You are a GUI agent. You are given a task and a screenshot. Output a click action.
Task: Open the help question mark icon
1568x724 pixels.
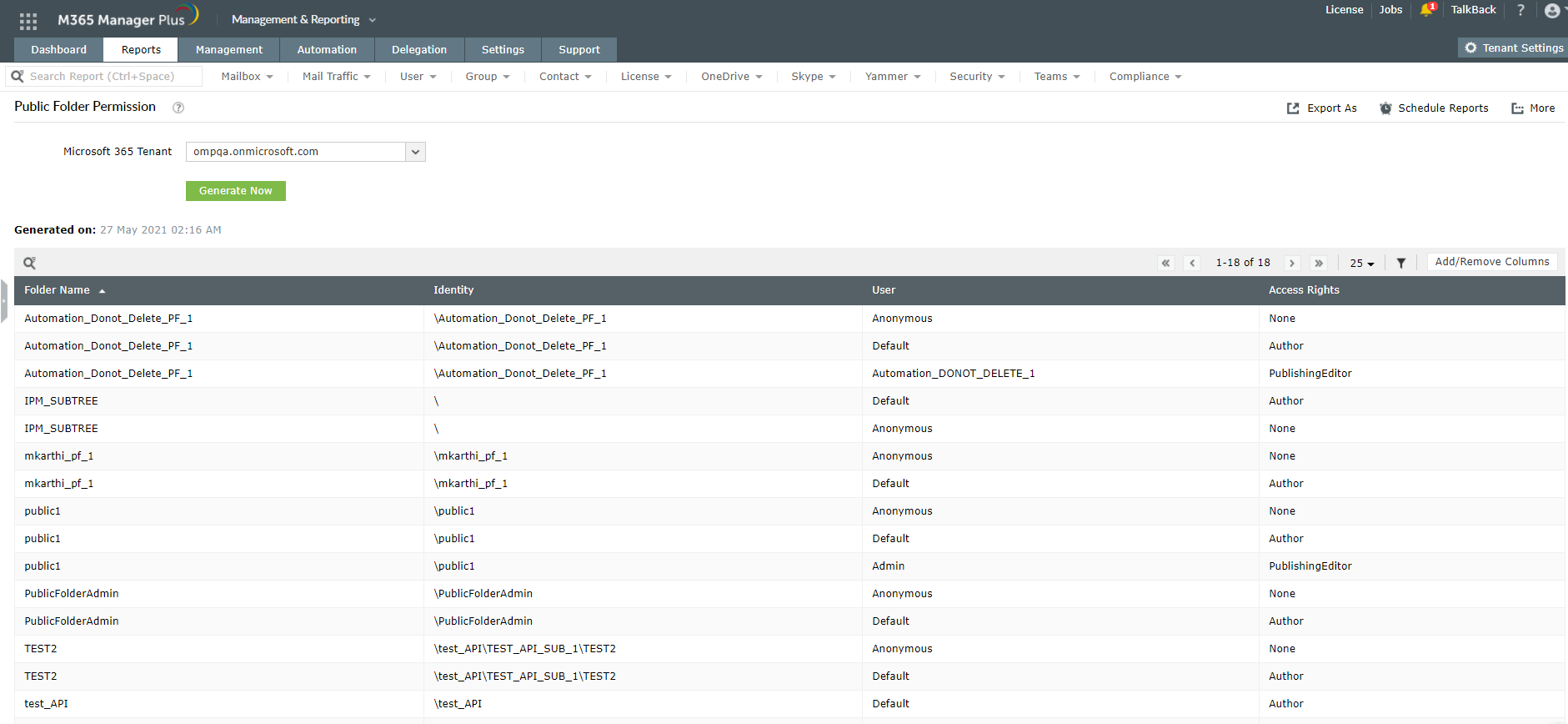1520,10
